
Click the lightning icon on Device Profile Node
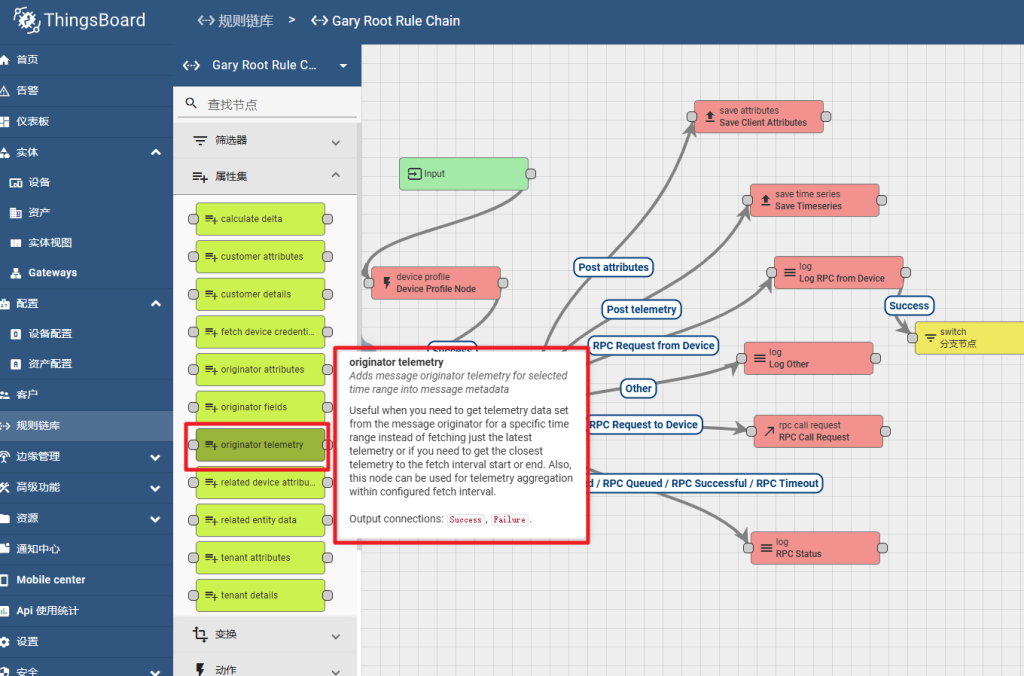(387, 282)
